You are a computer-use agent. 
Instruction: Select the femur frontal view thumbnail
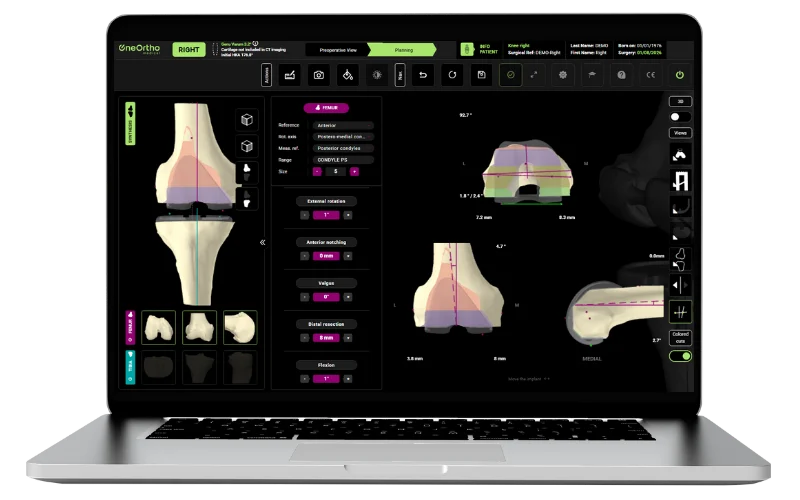pyautogui.click(x=199, y=328)
